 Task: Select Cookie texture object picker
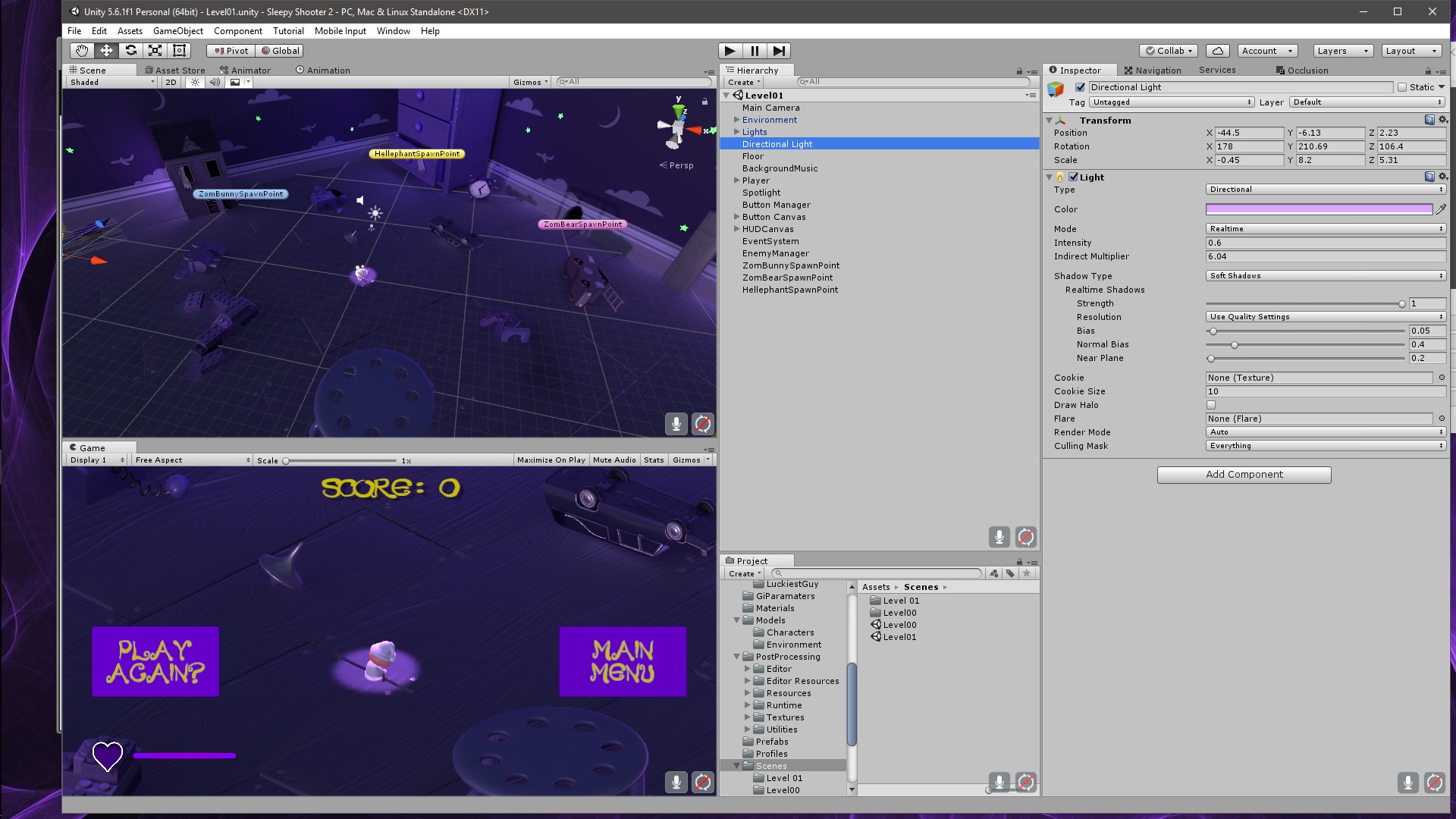click(1442, 378)
